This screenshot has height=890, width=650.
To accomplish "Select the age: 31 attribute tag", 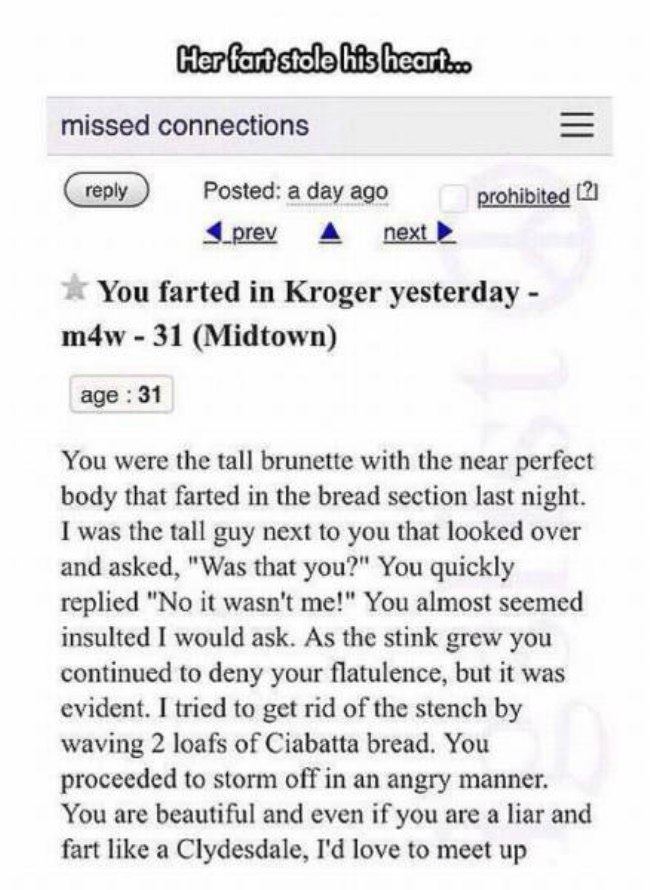I will 120,394.
